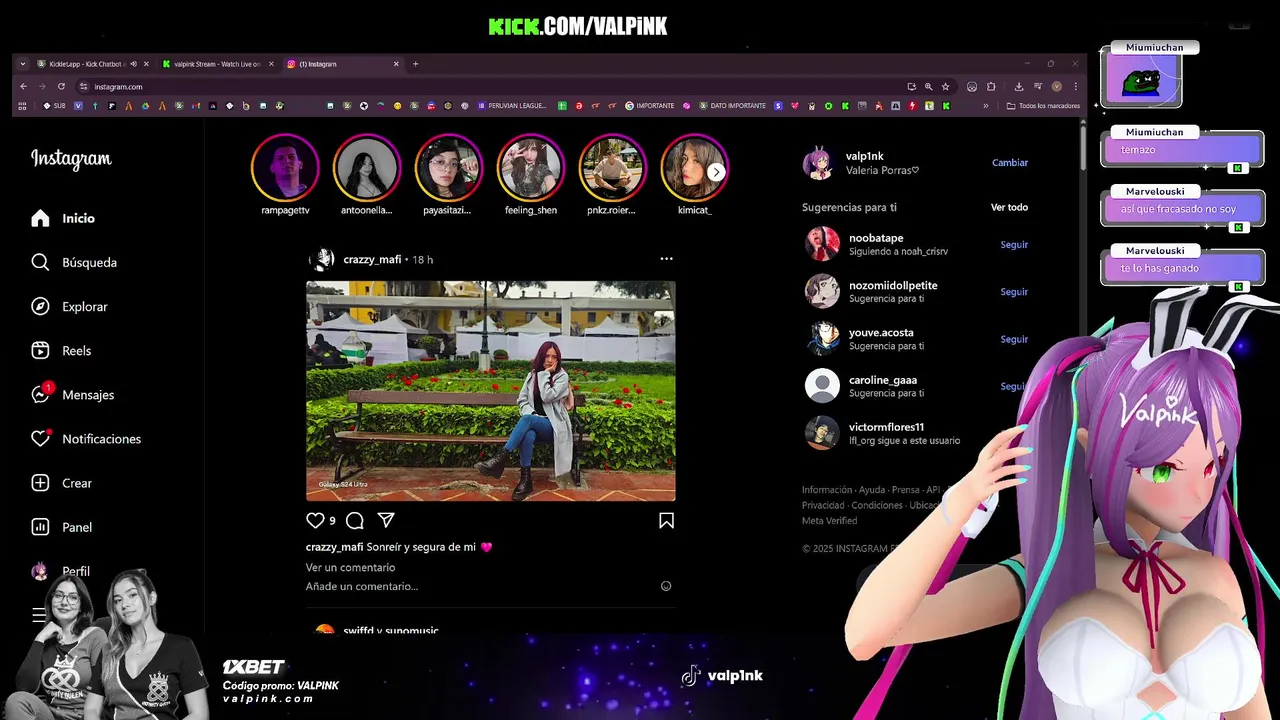This screenshot has width=1280, height=720.
Task: Click the Instagram logo
Action: coord(71,159)
